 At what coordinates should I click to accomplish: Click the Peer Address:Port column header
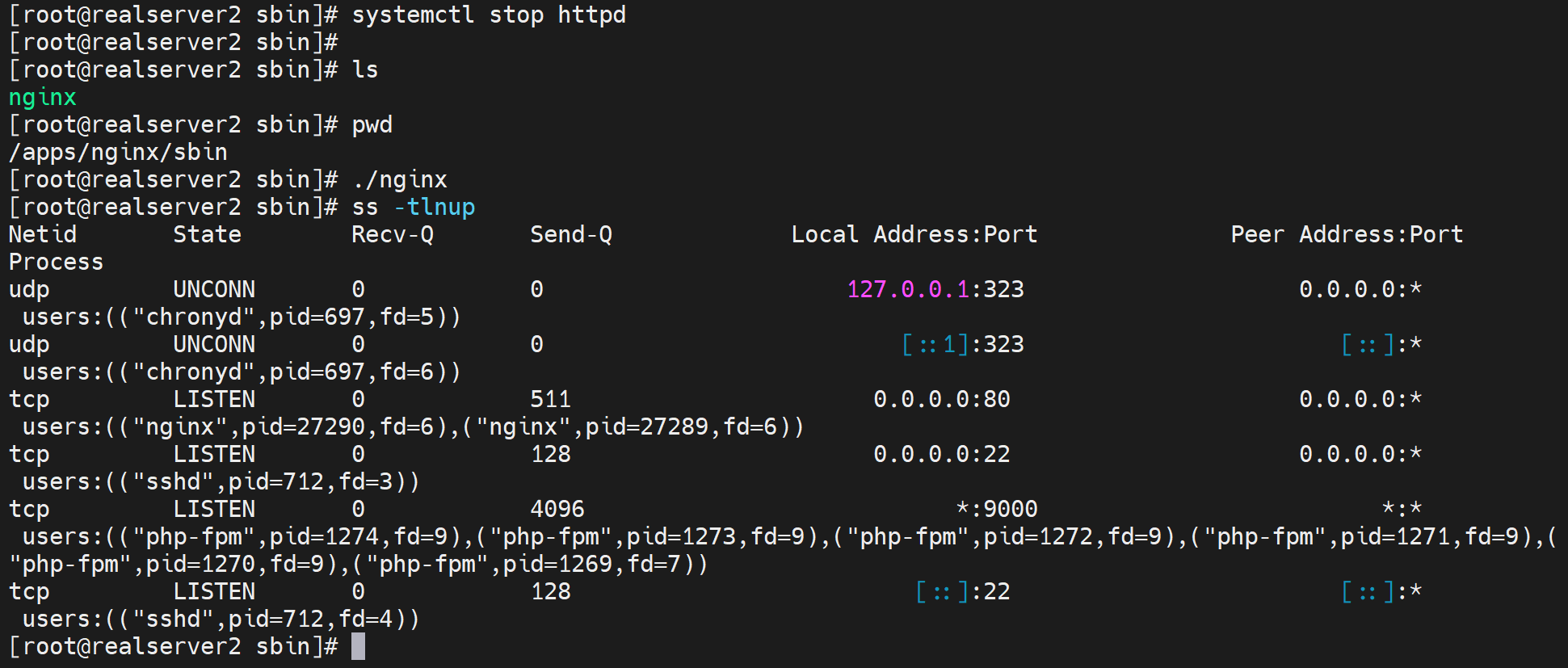(x=1346, y=235)
